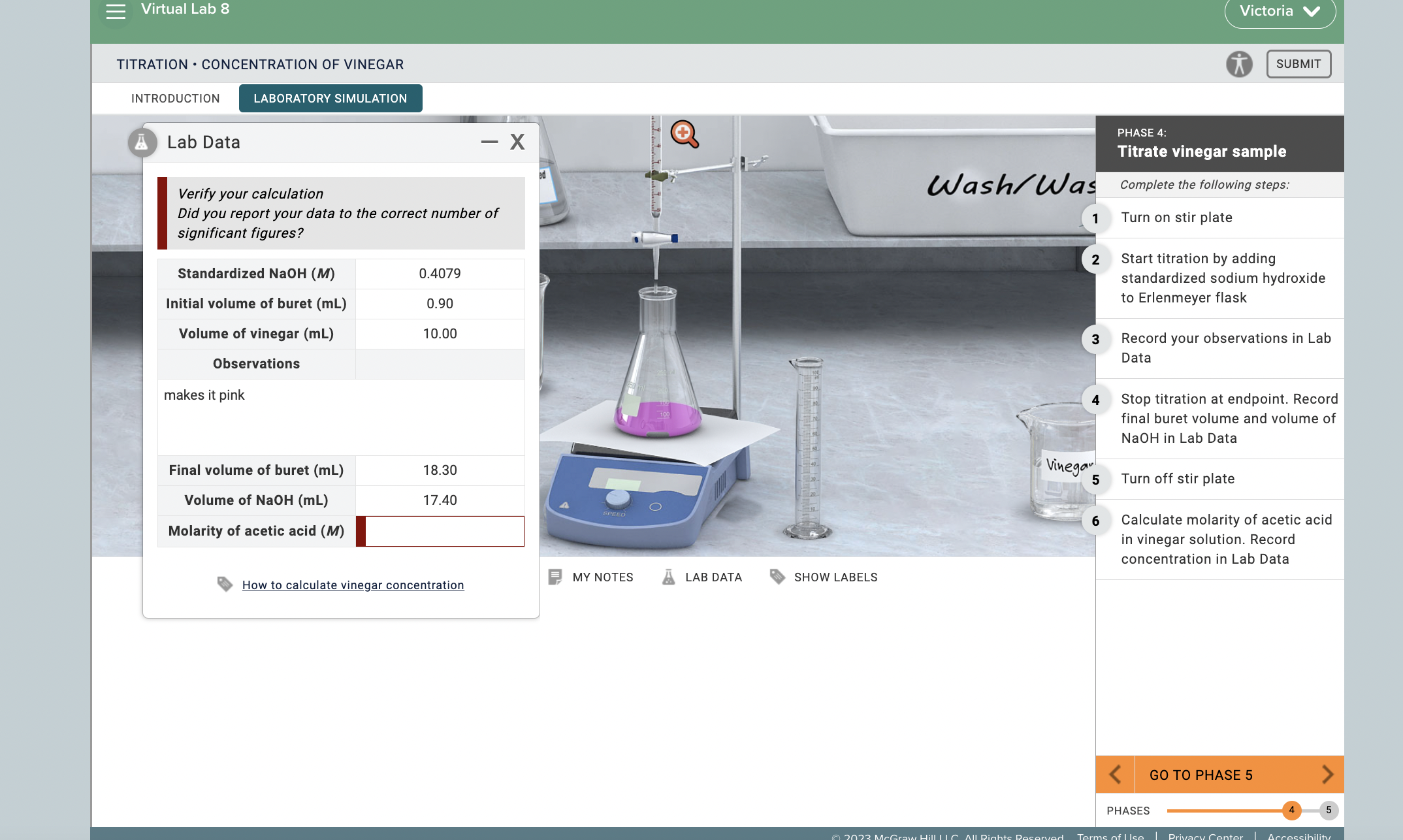Click the Initial volume of buret value 0.90
1403x840 pixels.
[x=440, y=304]
